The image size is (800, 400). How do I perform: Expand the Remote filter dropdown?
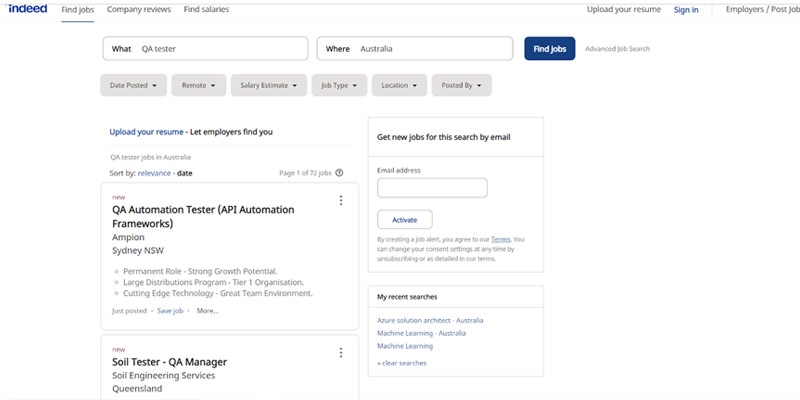tap(198, 85)
